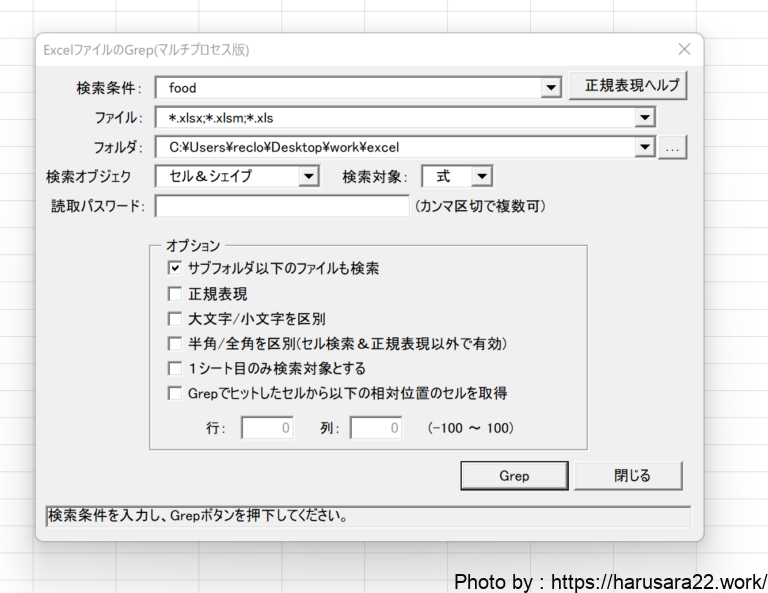Screen dimensions: 768x593
Task: Open the 検索オブジェクト セル＆シェイプ dropdown
Action: coord(308,177)
